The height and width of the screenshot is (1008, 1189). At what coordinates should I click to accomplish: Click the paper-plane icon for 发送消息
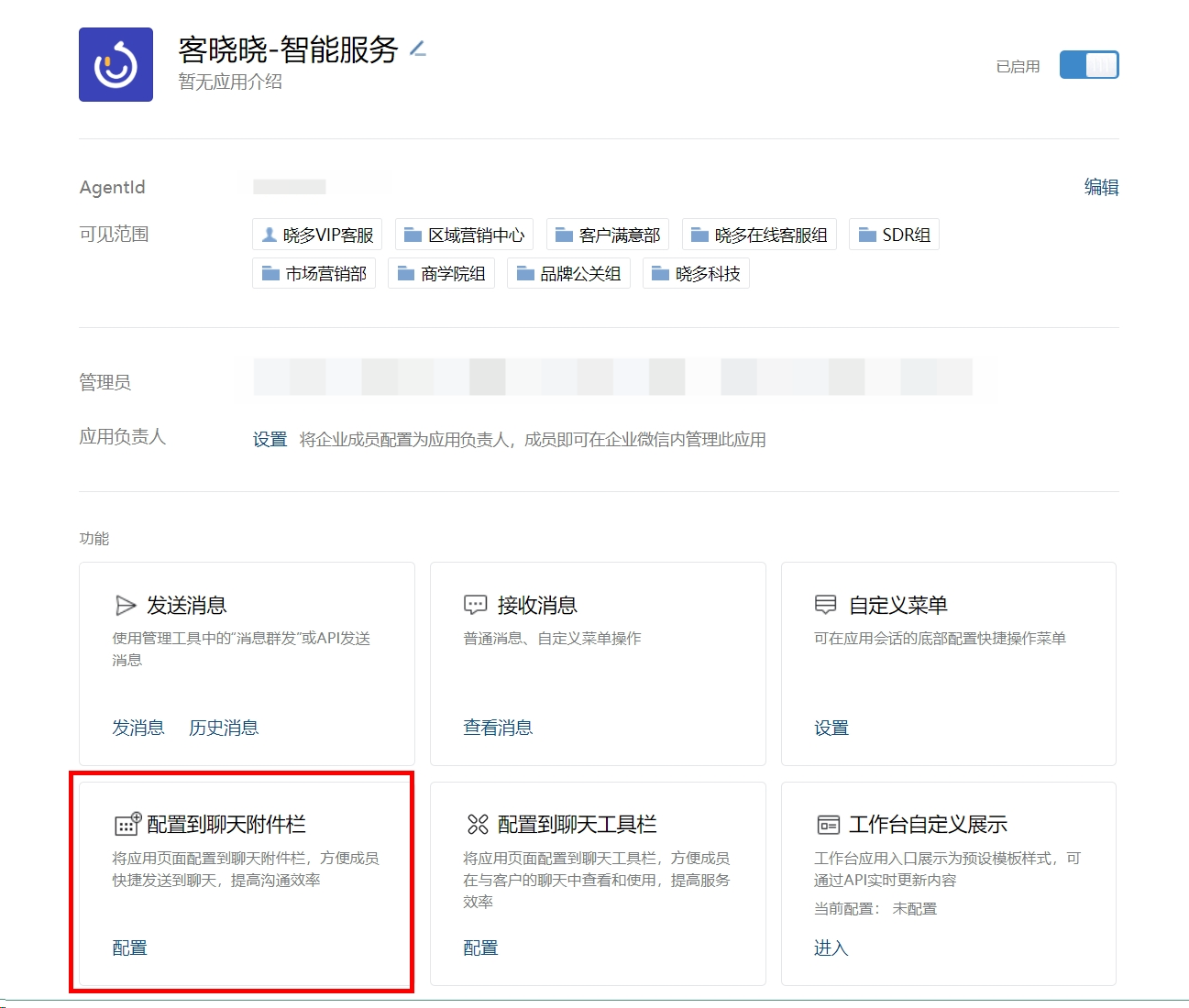[126, 605]
